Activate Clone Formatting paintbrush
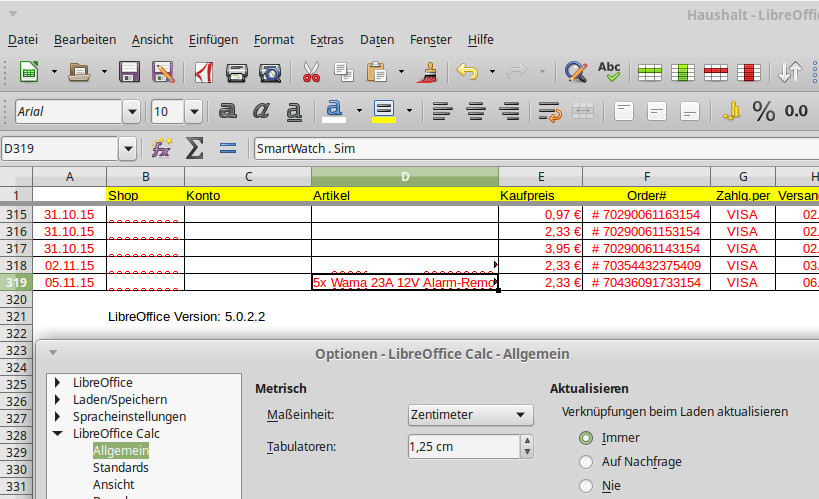The height and width of the screenshot is (499, 819). coord(427,72)
